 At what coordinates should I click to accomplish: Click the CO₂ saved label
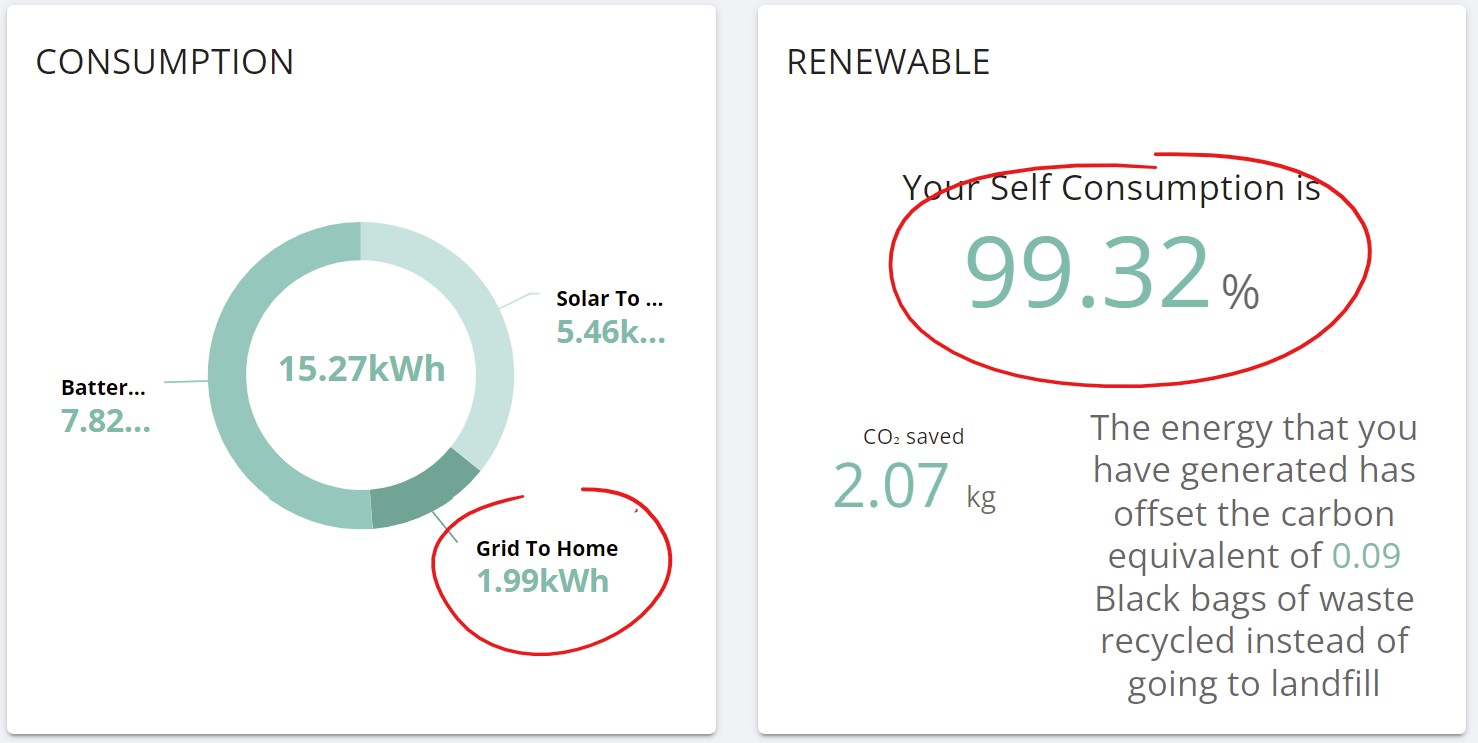tap(913, 437)
